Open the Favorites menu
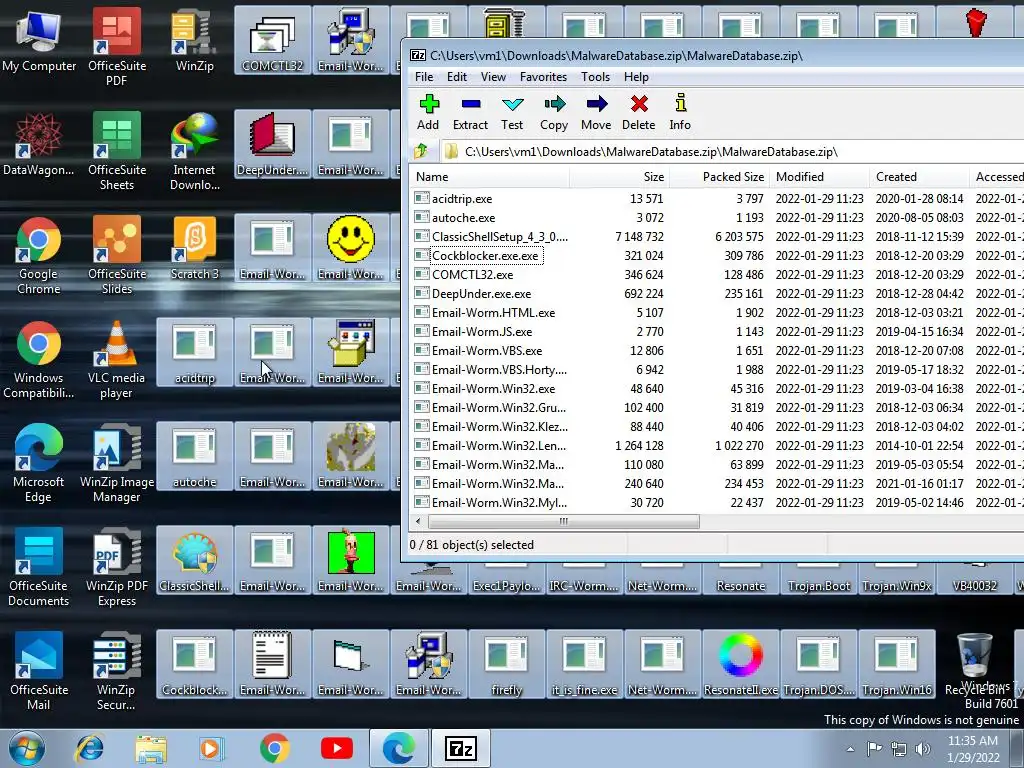The image size is (1024, 768). [543, 77]
